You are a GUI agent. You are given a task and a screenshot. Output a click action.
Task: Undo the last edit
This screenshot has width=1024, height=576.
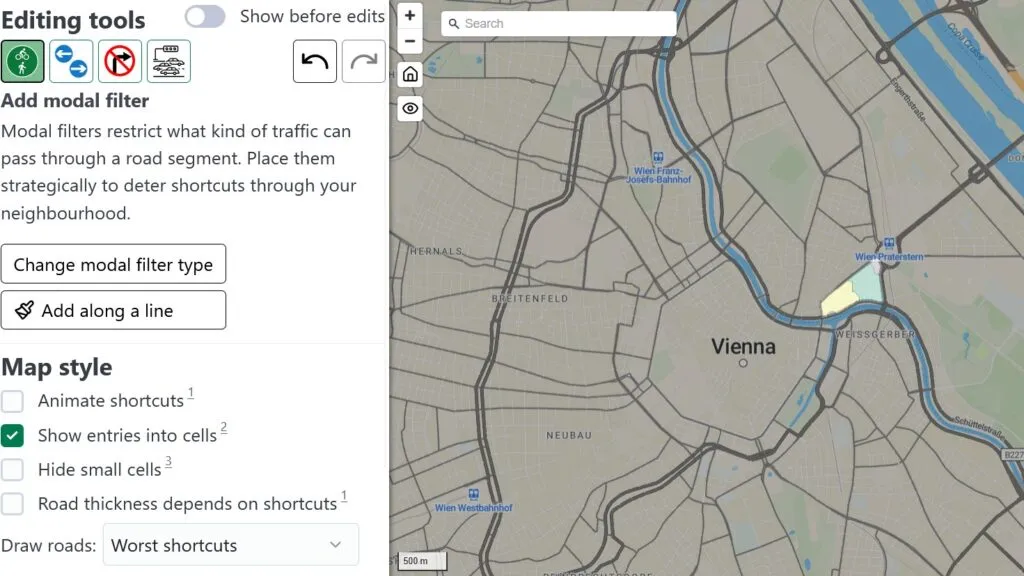tap(315, 61)
